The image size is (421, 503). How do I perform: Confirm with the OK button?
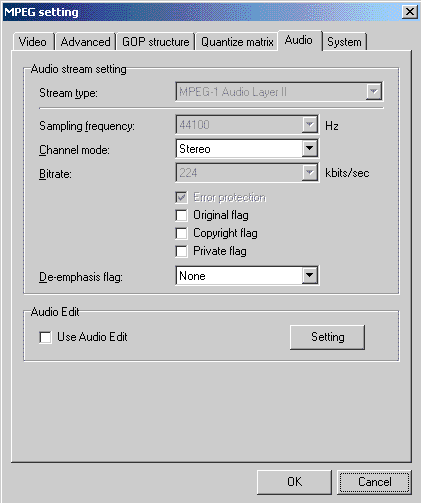coord(294,482)
